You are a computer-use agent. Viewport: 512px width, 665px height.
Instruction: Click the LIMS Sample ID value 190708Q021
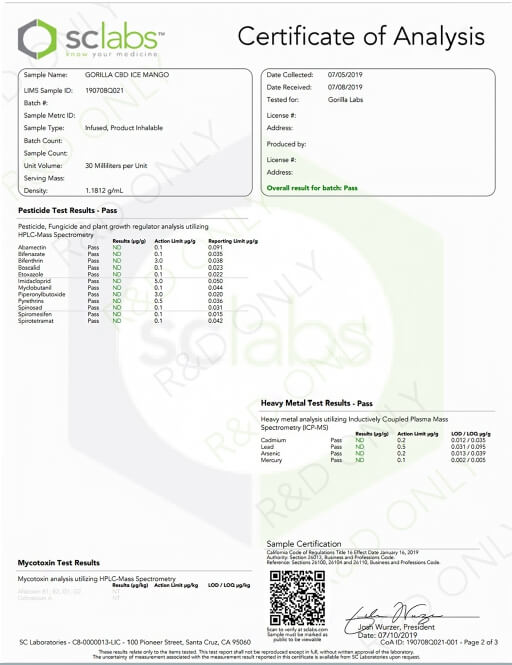(104, 91)
